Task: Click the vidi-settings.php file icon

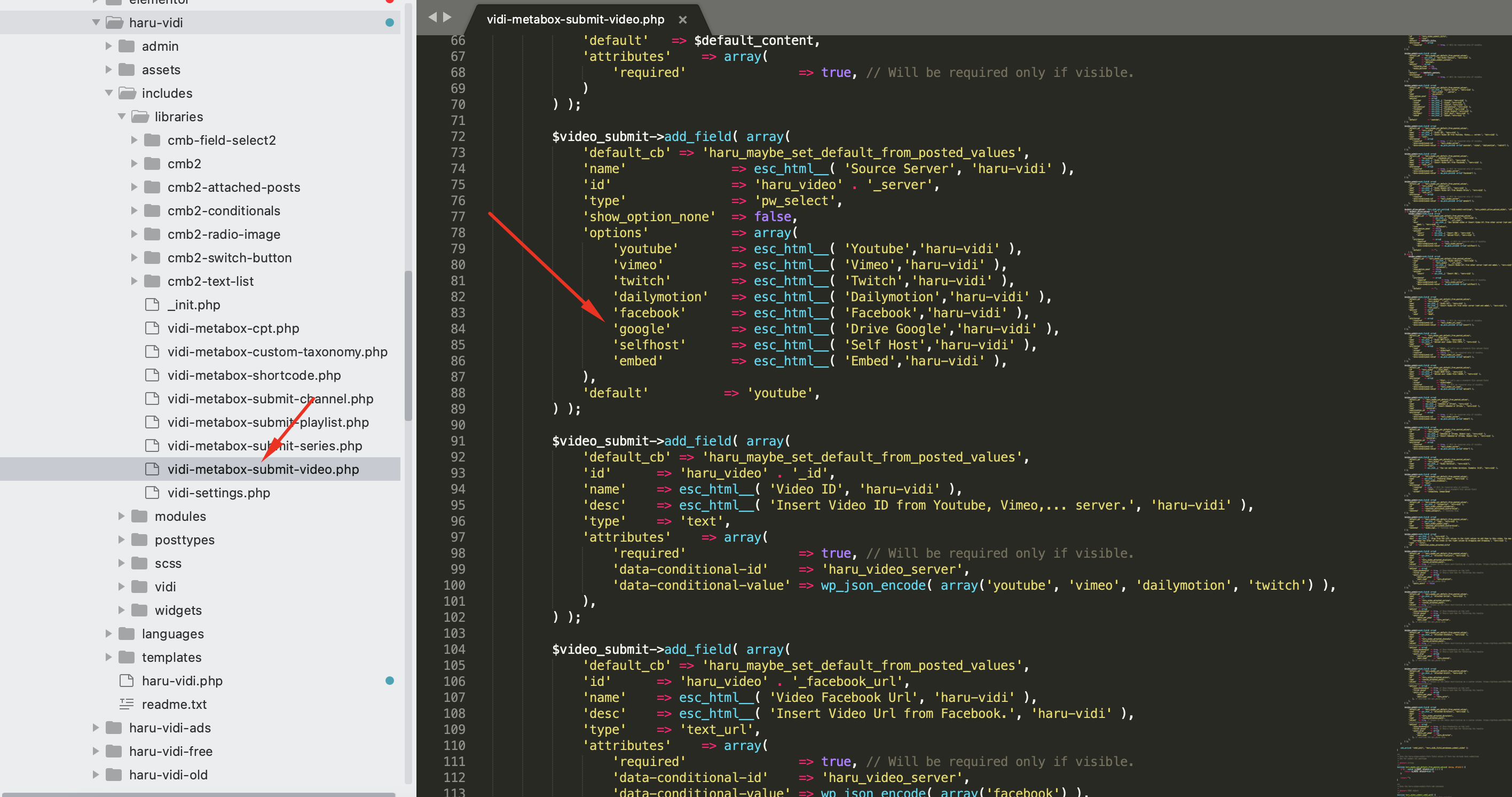Action: point(152,492)
